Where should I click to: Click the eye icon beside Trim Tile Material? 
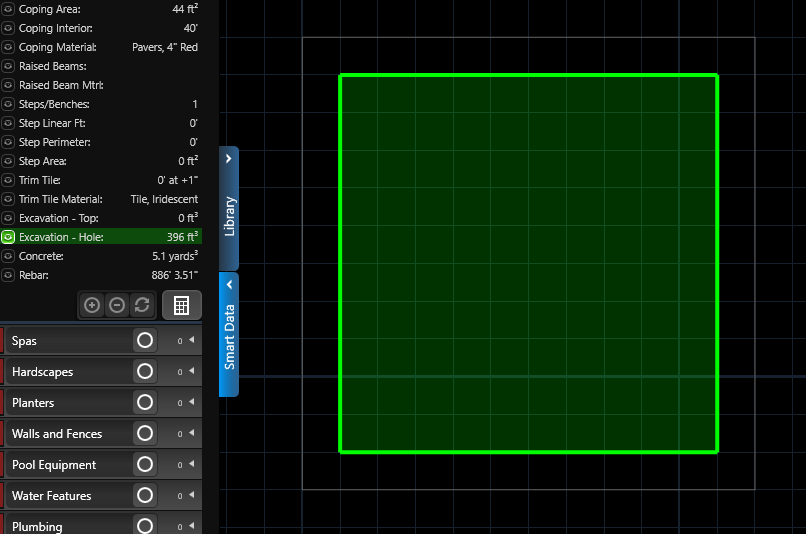tap(8, 199)
